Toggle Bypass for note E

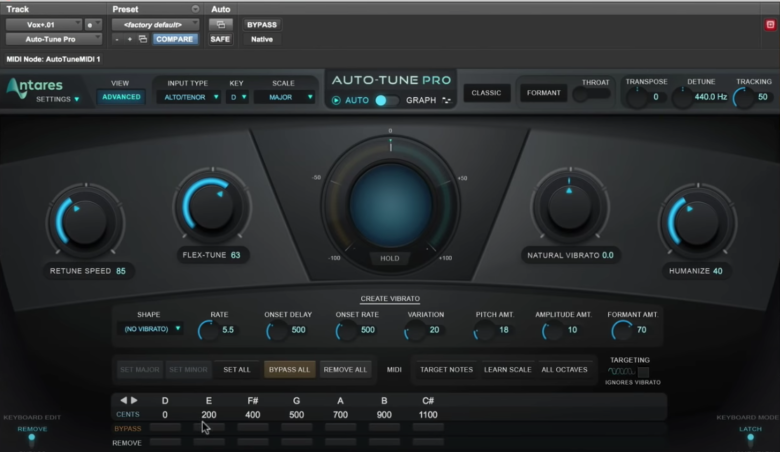209,427
